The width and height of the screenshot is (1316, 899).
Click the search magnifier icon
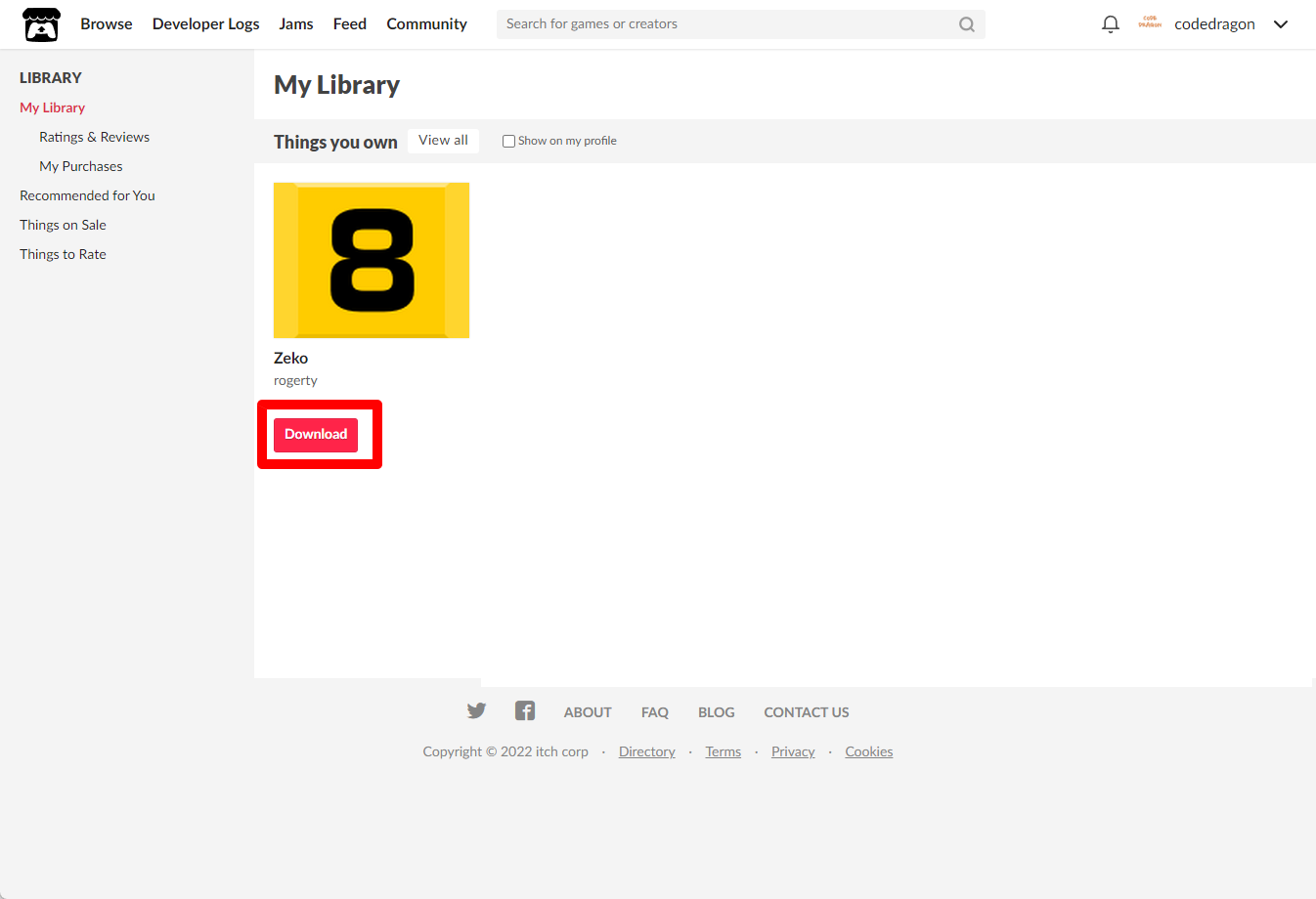(966, 24)
